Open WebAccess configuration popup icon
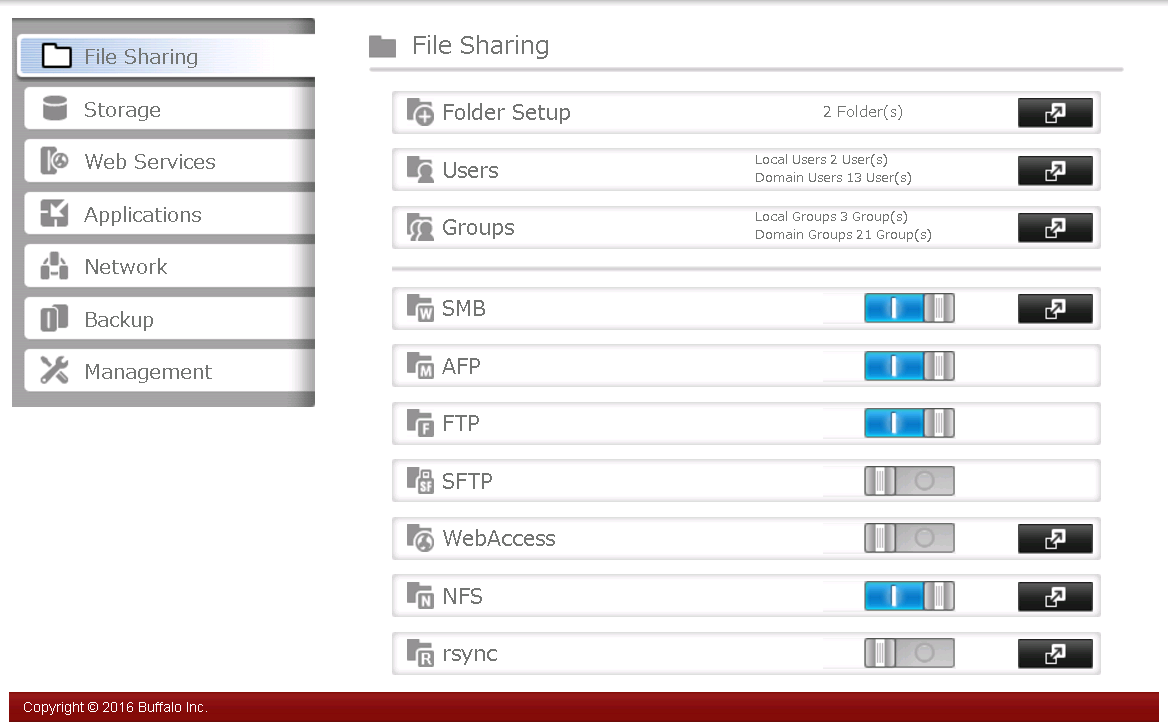Screen dimensions: 1168x727 [x=1055, y=539]
